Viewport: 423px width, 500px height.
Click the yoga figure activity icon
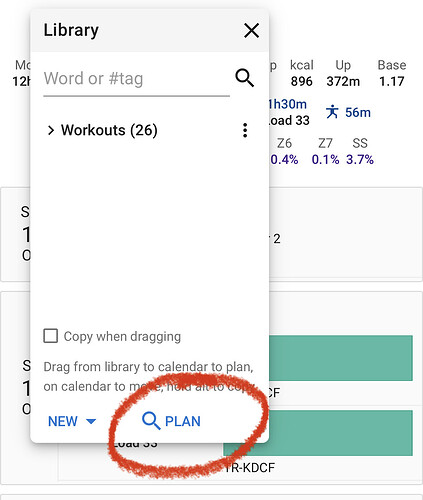point(332,112)
